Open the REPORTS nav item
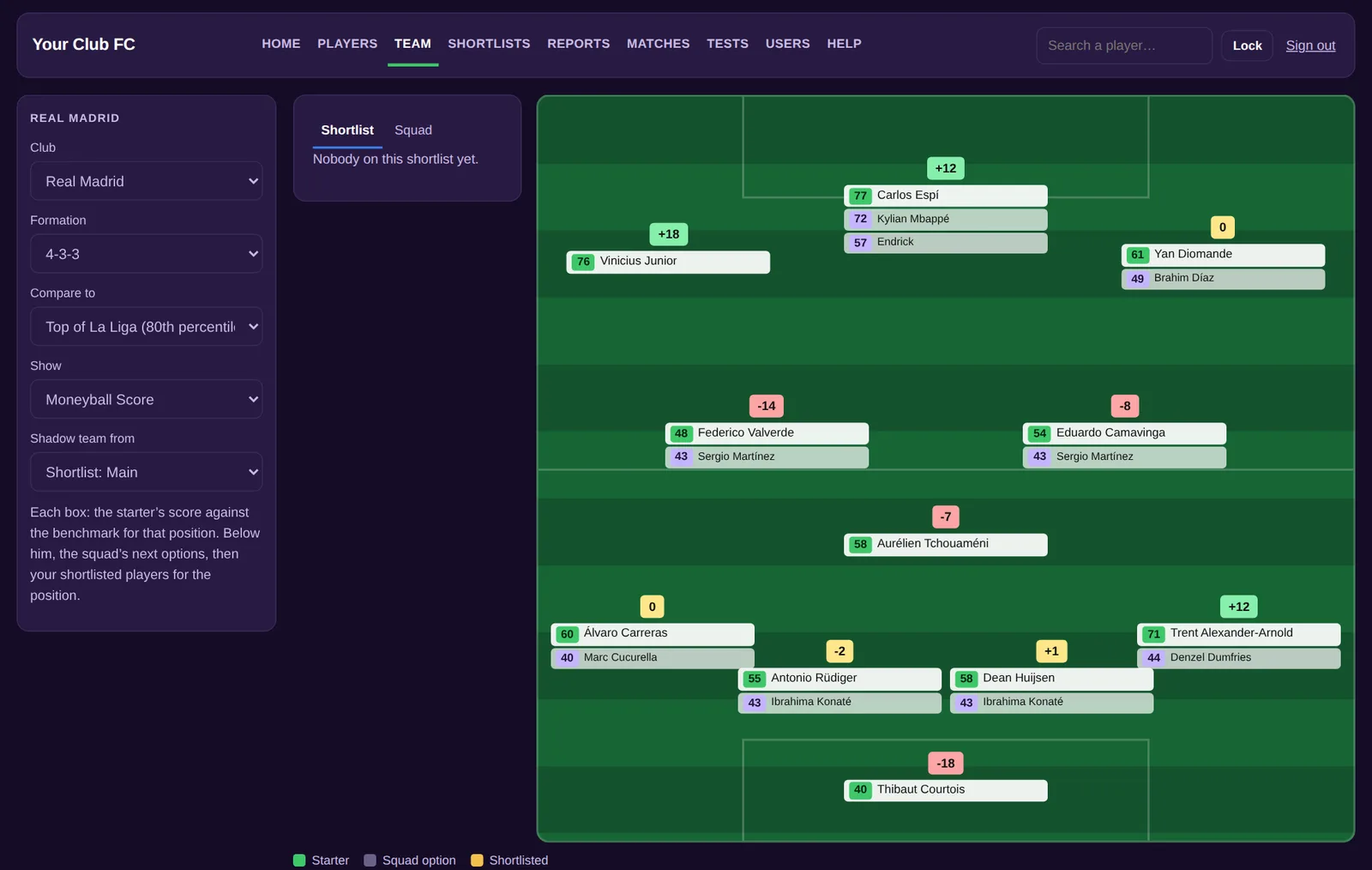 pos(579,44)
